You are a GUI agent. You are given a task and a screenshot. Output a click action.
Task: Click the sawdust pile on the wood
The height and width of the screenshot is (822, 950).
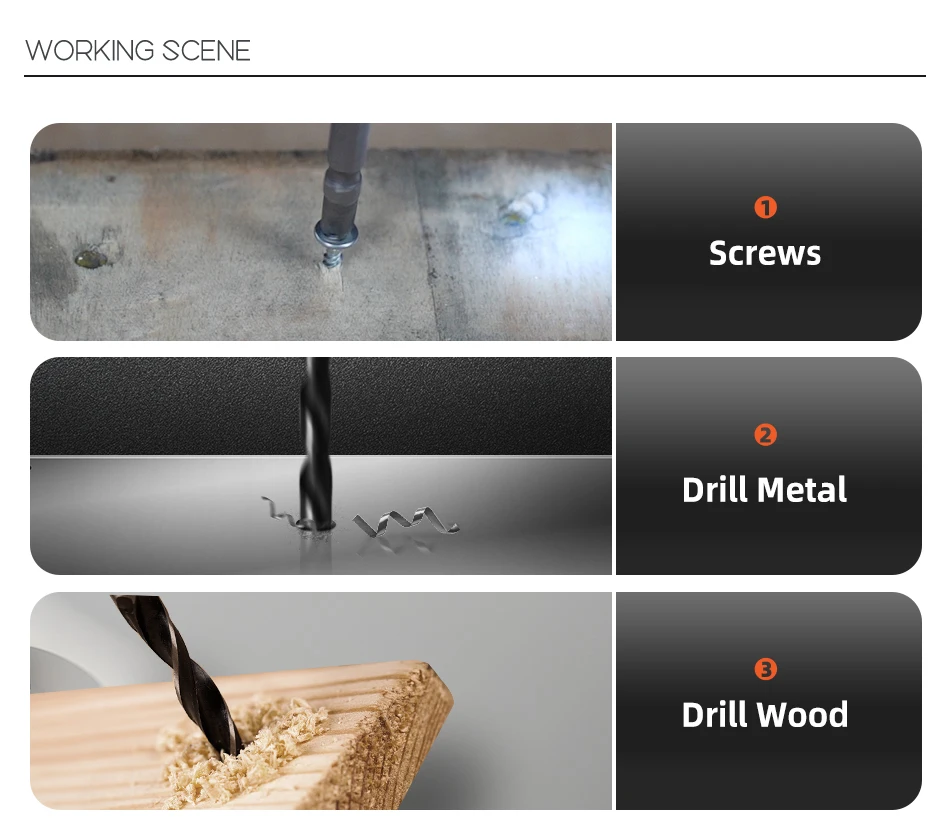(242, 751)
